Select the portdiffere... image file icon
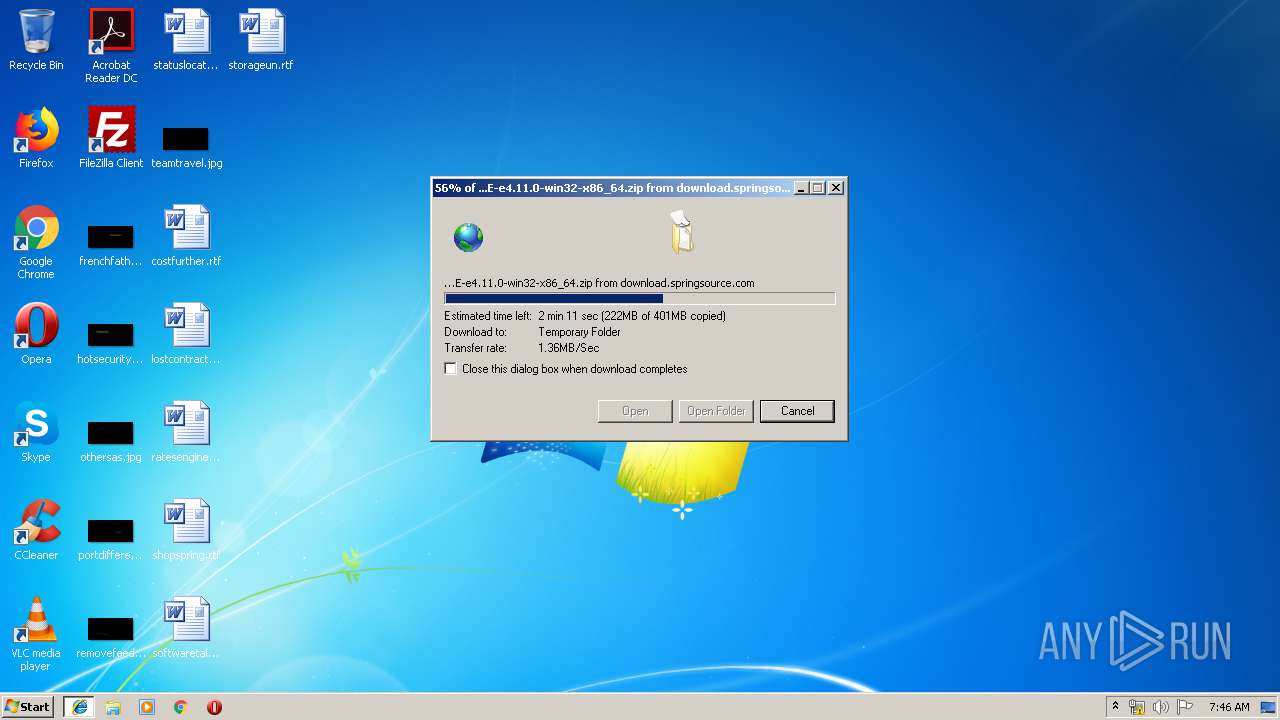Viewport: 1280px width, 720px height. pyautogui.click(x=111, y=538)
